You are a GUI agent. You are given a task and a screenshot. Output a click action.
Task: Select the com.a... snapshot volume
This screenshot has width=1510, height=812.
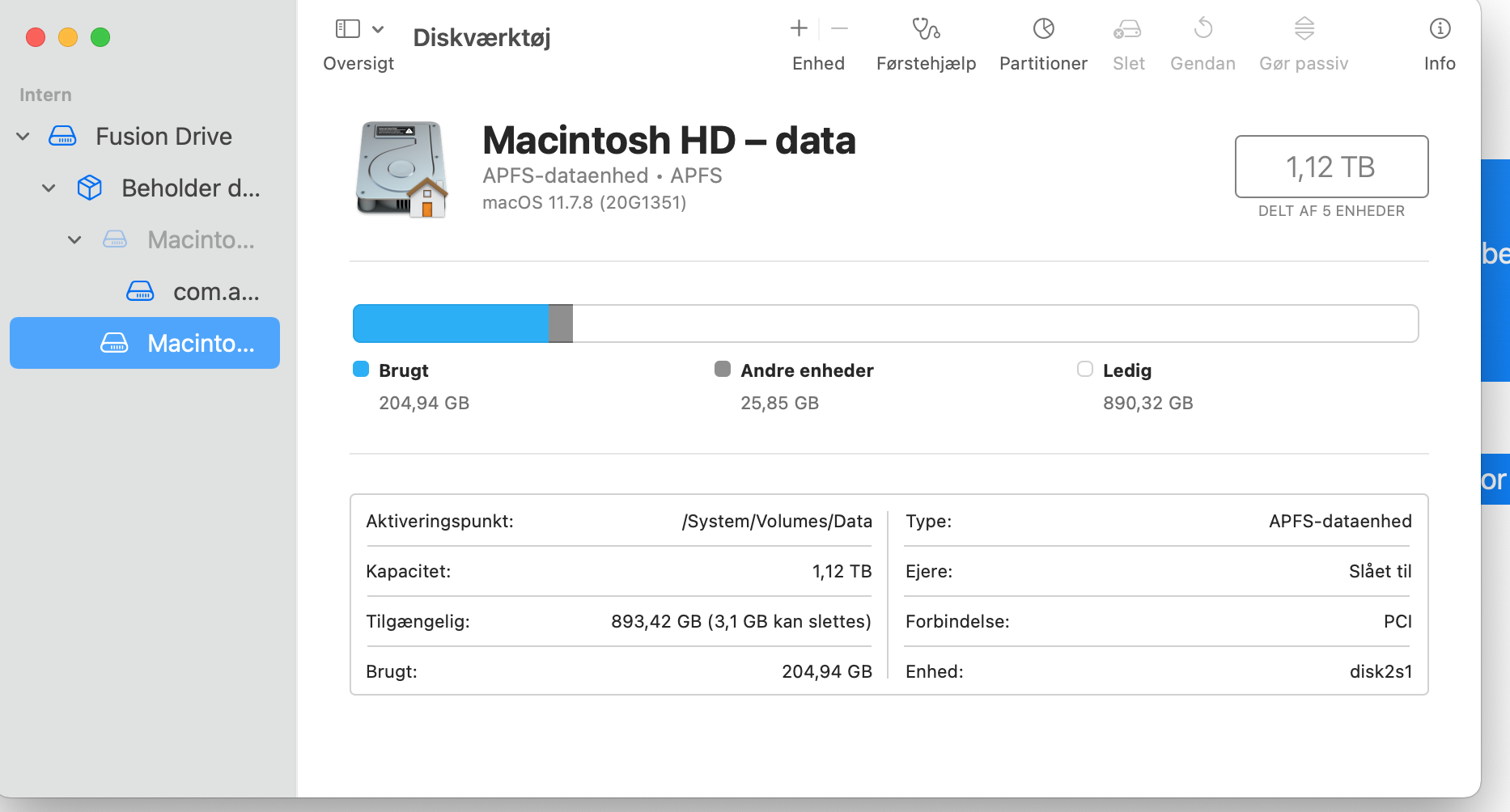[x=194, y=291]
